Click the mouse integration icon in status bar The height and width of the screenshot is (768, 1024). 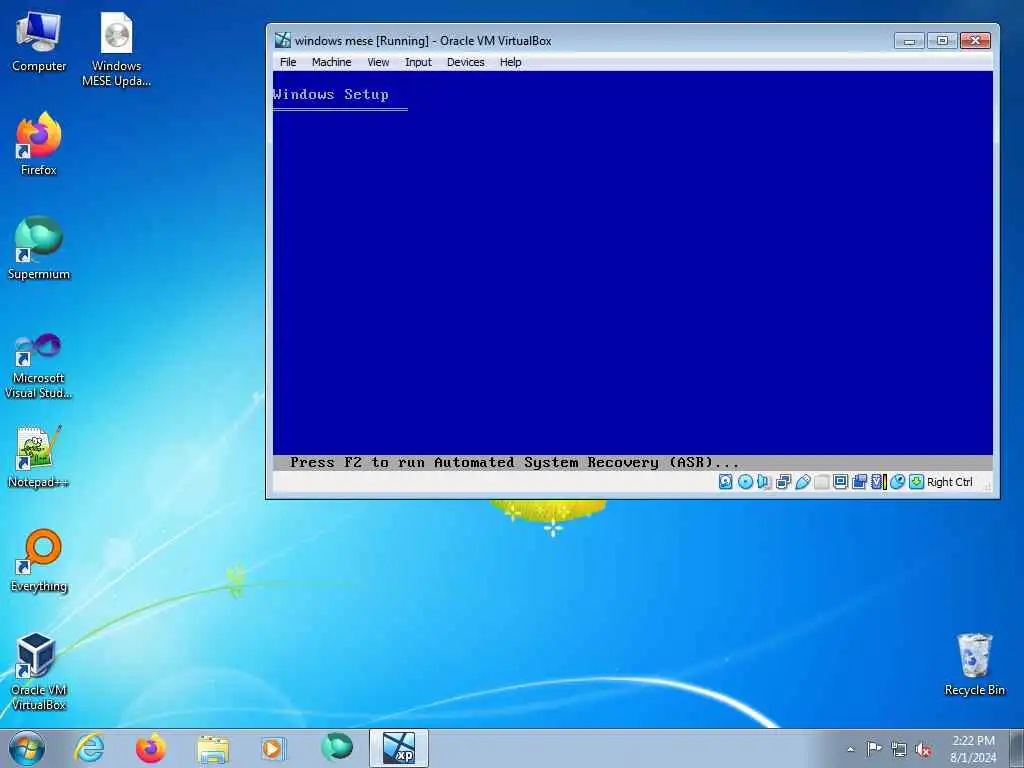coord(897,482)
